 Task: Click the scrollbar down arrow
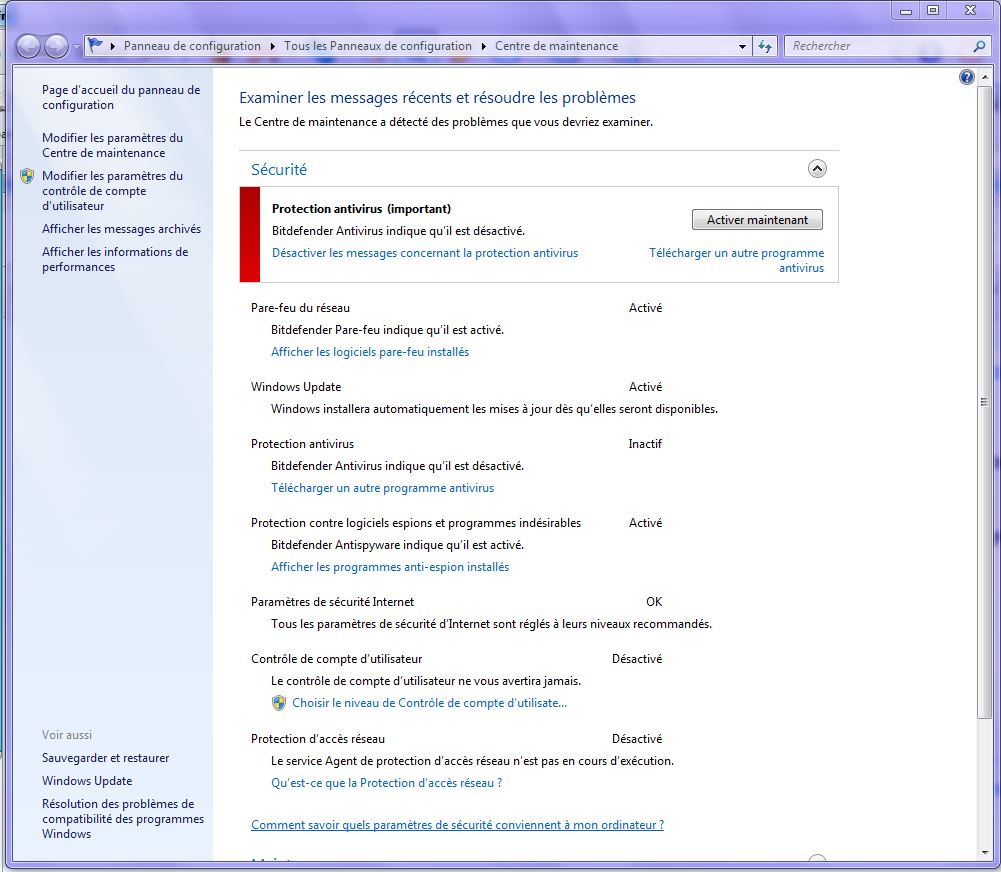click(x=984, y=853)
